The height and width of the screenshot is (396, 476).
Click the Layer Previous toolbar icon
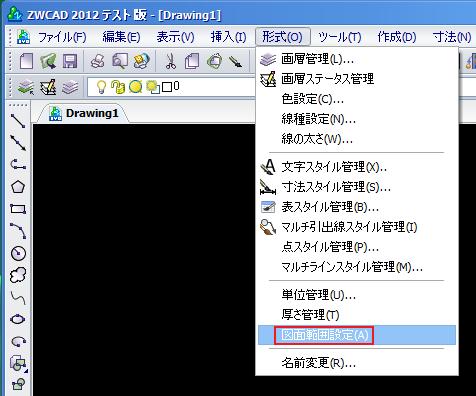(x=70, y=87)
